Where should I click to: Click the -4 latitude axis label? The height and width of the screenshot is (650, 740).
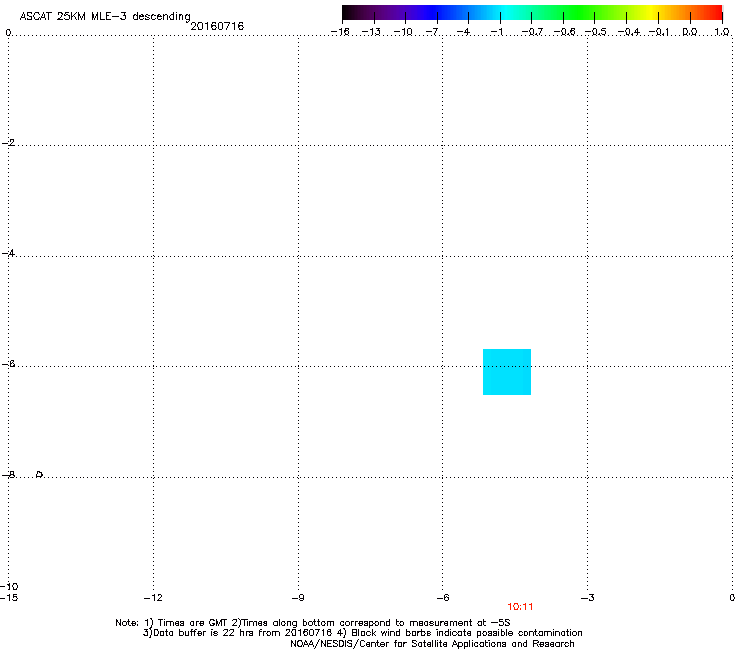[8, 253]
